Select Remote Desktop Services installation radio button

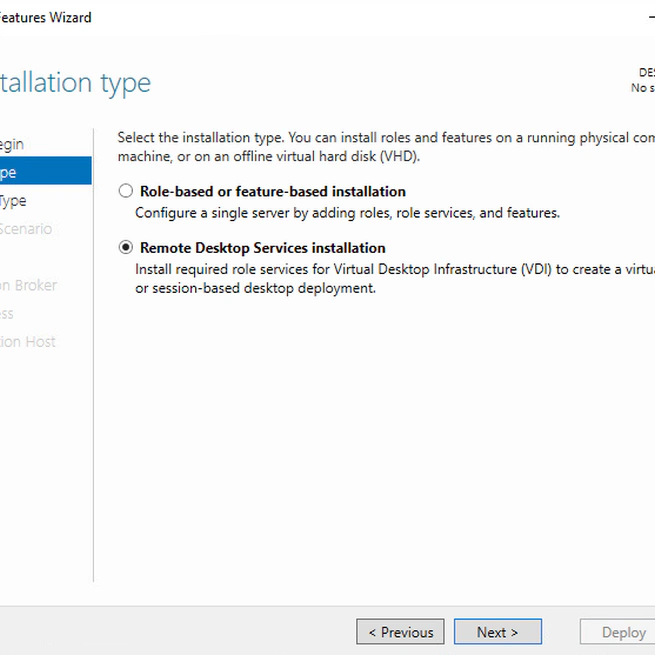tap(125, 247)
